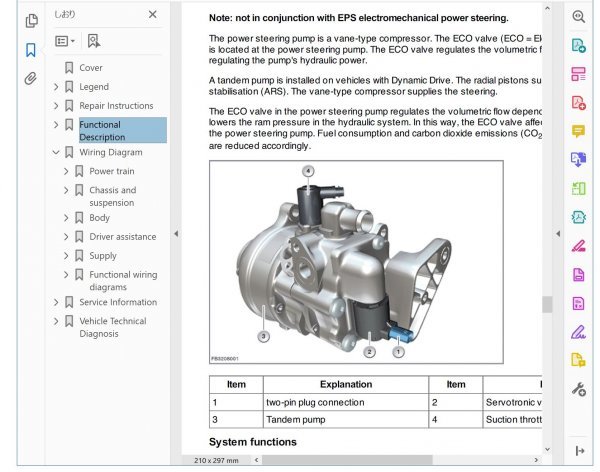Image resolution: width=600 pixels, height=472 pixels.
Task: Select the bookmarks panel icon
Action: point(31,50)
